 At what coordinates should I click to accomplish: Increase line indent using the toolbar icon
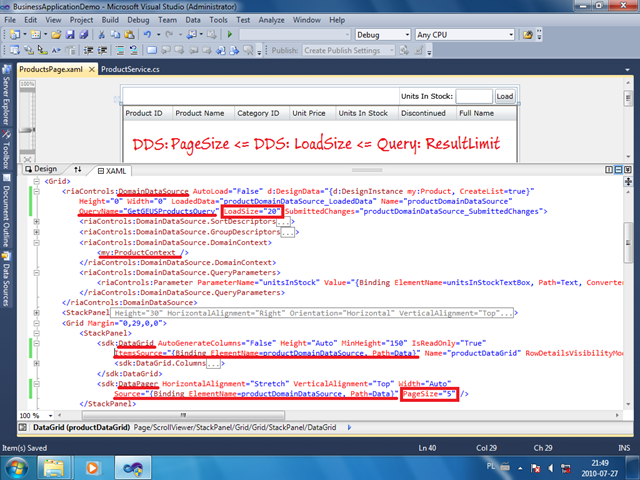[x=102, y=51]
